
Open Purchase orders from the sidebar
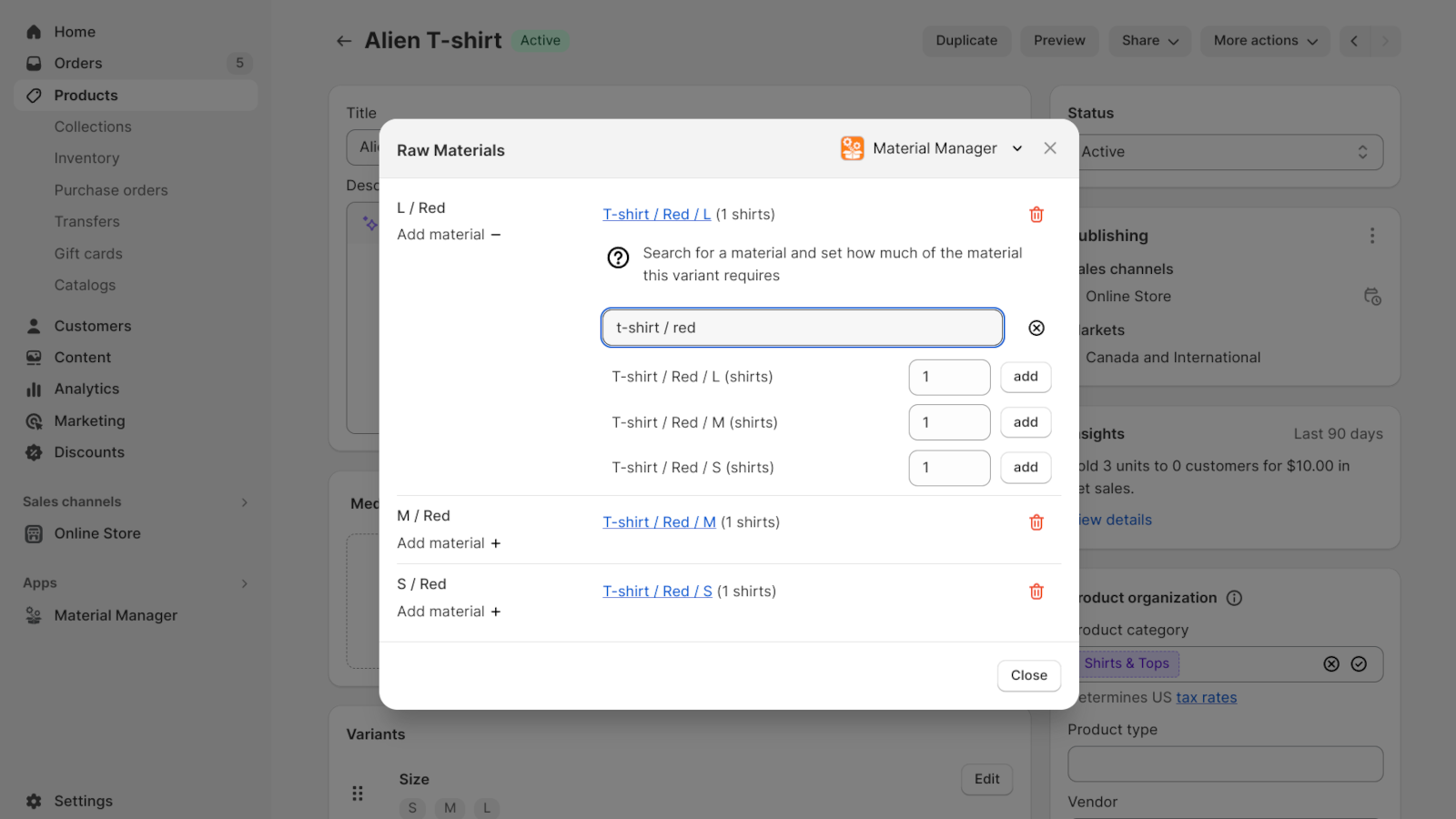coord(111,190)
